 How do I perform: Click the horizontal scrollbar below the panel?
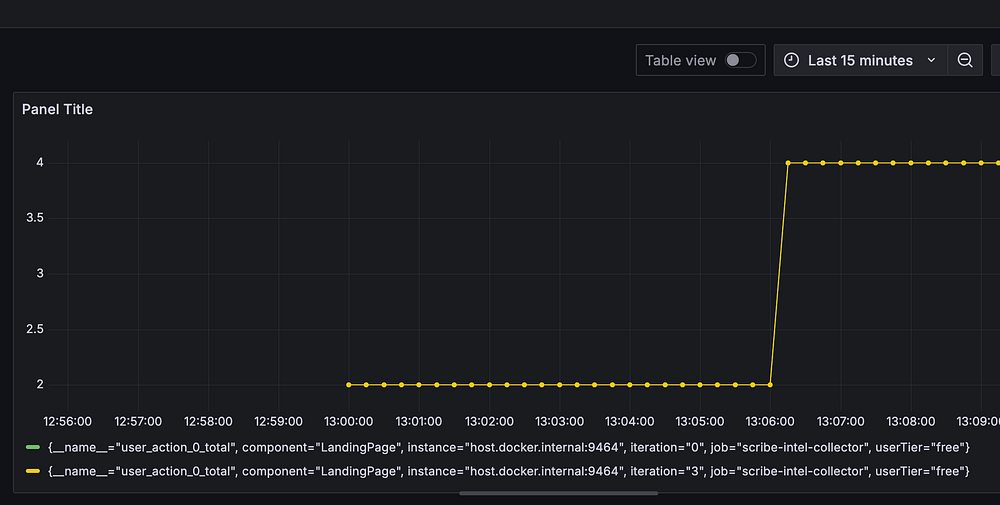[x=543, y=493]
